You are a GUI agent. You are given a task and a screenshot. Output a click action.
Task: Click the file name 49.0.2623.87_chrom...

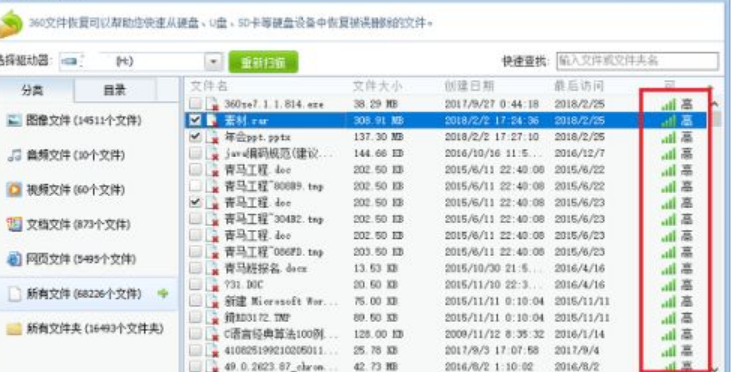coord(280,367)
